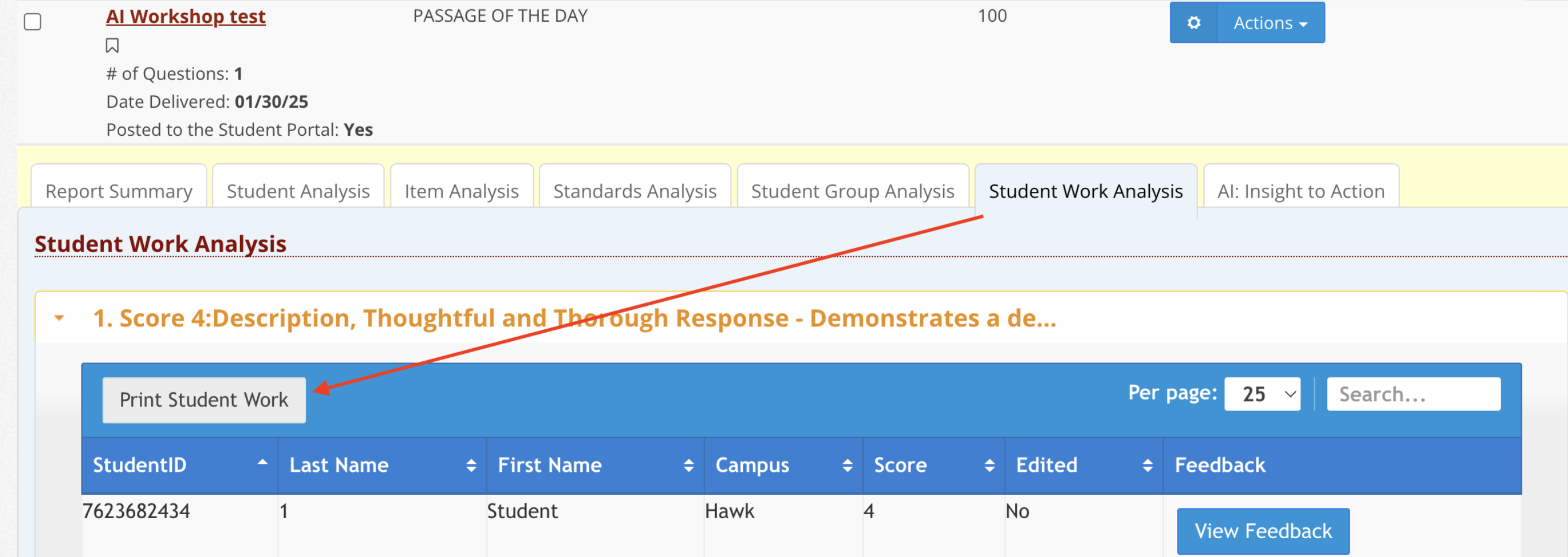Open the Actions dropdown
This screenshot has width=1568, height=557.
(1270, 22)
